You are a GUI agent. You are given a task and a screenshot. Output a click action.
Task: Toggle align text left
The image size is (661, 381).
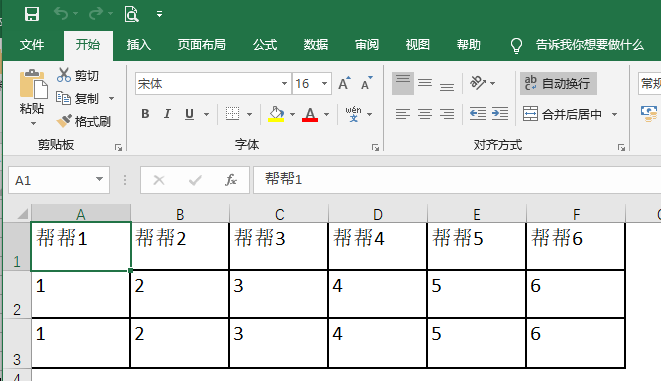[403, 114]
